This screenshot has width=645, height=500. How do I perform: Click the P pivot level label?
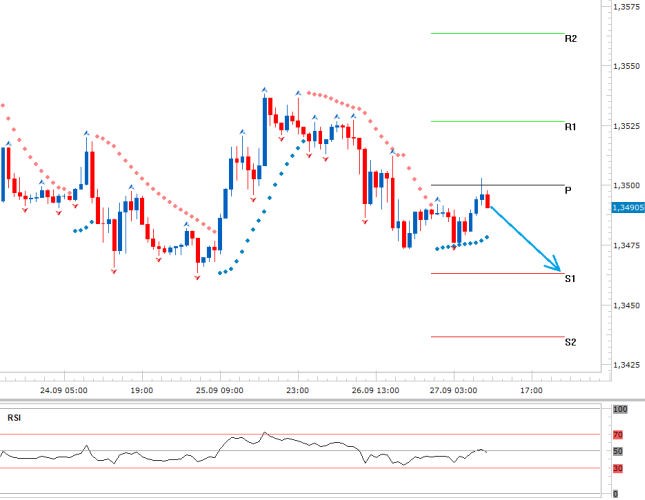pyautogui.click(x=568, y=190)
